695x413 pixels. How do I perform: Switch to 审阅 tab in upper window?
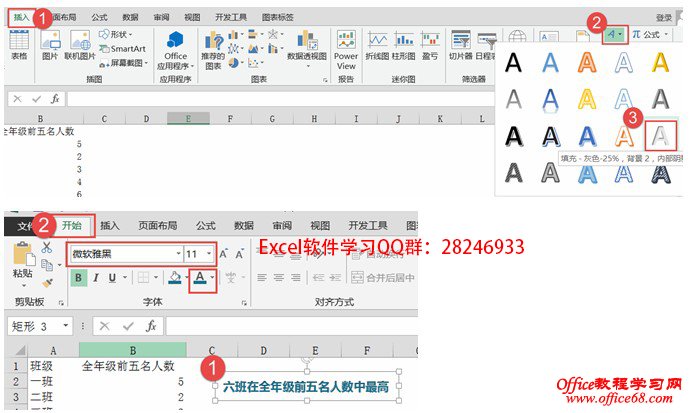tap(161, 17)
